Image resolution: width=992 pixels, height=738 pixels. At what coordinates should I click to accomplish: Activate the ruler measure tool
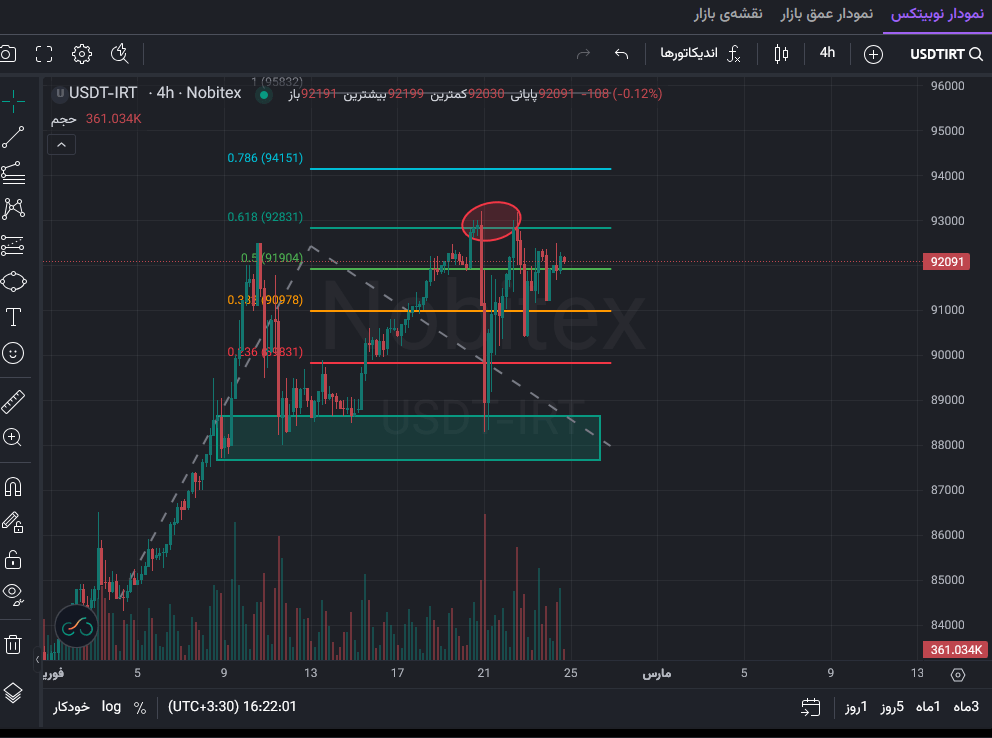[13, 402]
